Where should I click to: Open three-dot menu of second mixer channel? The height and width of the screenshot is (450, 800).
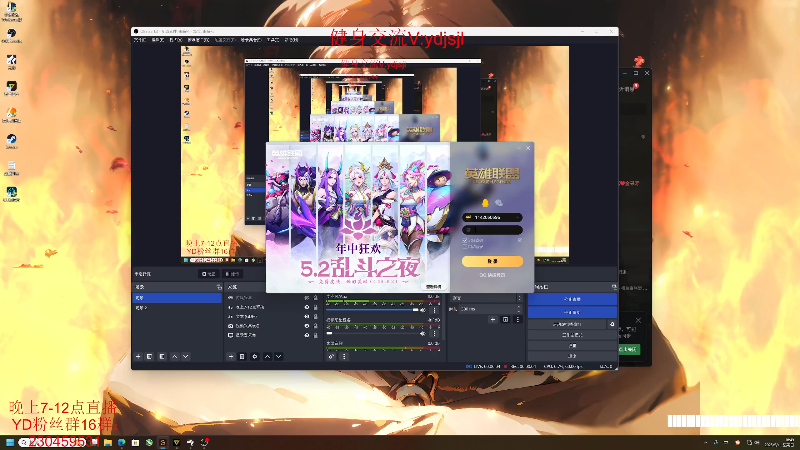tap(435, 333)
